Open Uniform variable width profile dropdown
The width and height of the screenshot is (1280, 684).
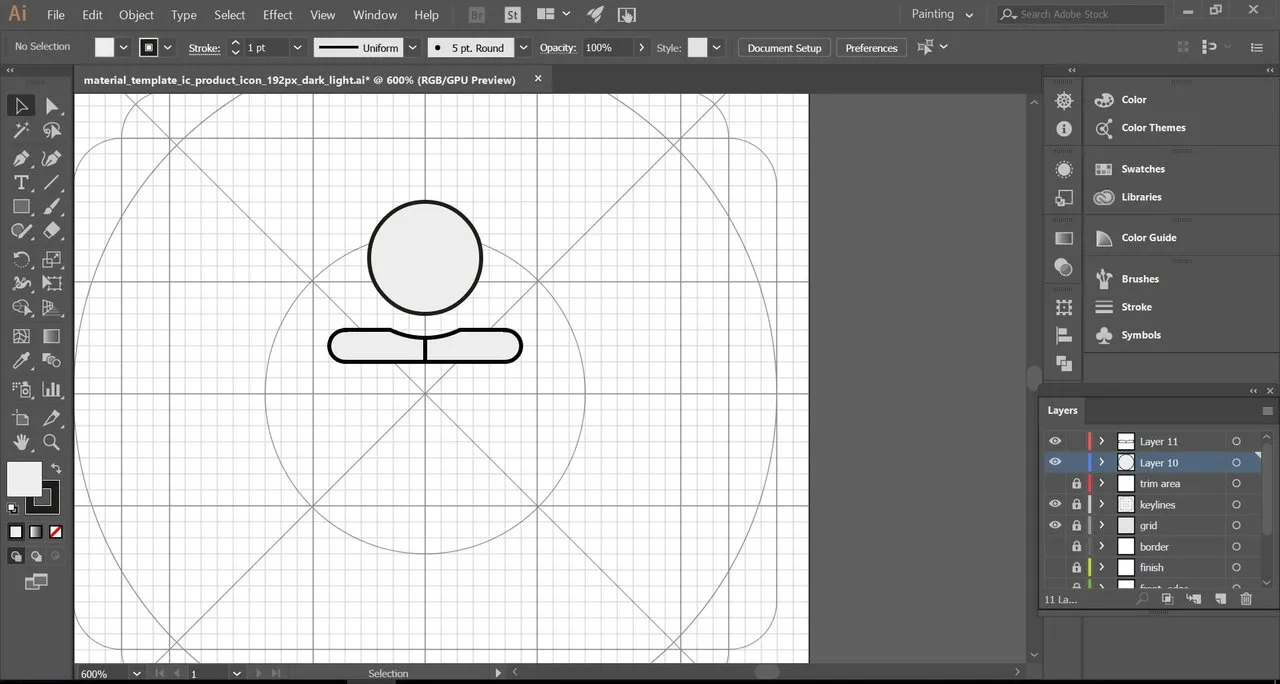point(412,48)
